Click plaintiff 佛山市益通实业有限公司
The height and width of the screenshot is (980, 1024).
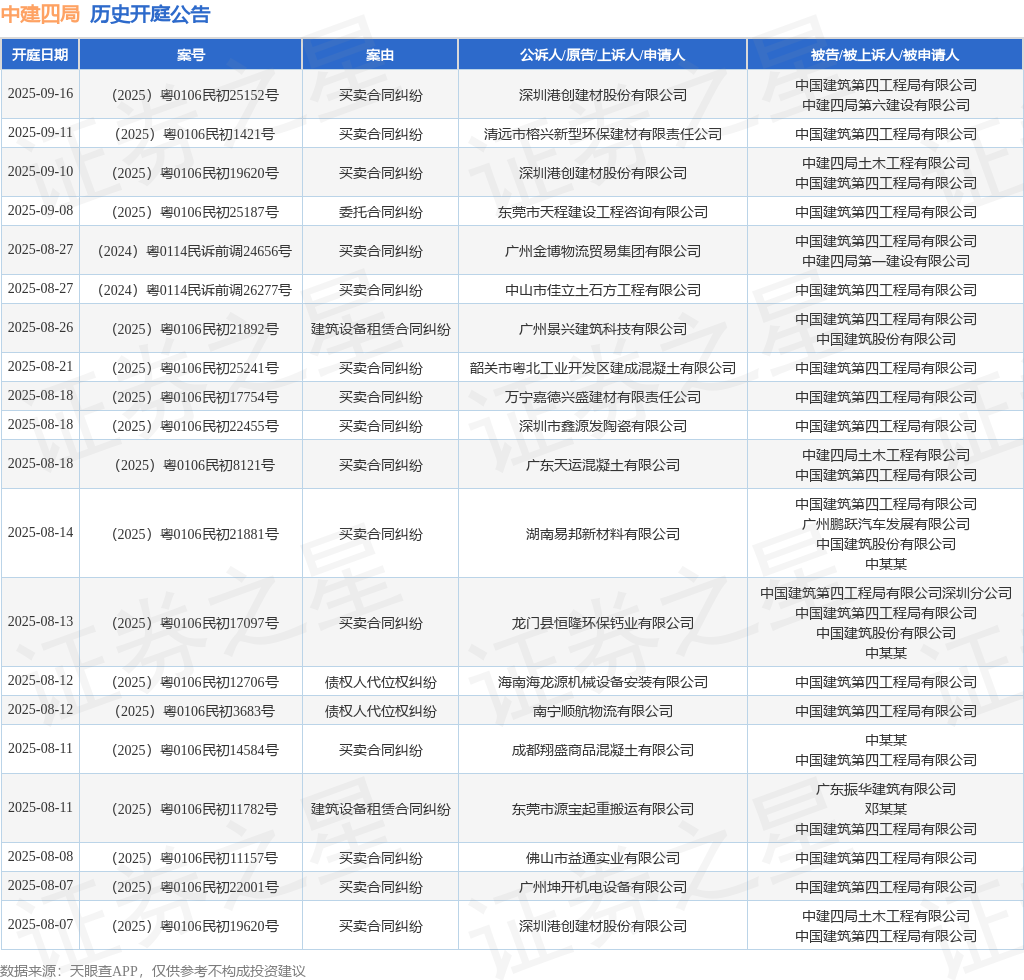coord(603,858)
